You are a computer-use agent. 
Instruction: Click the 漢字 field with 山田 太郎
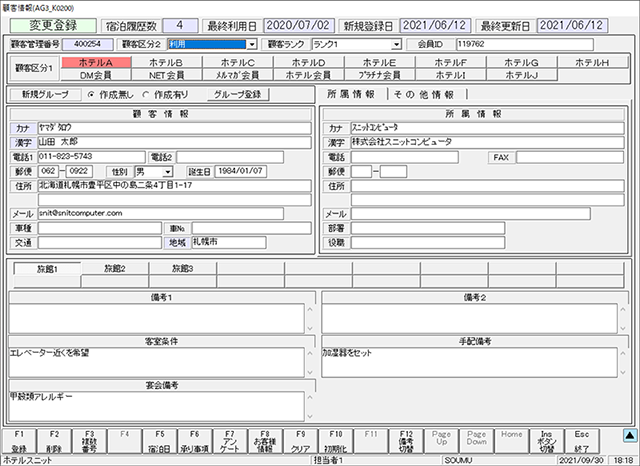175,142
